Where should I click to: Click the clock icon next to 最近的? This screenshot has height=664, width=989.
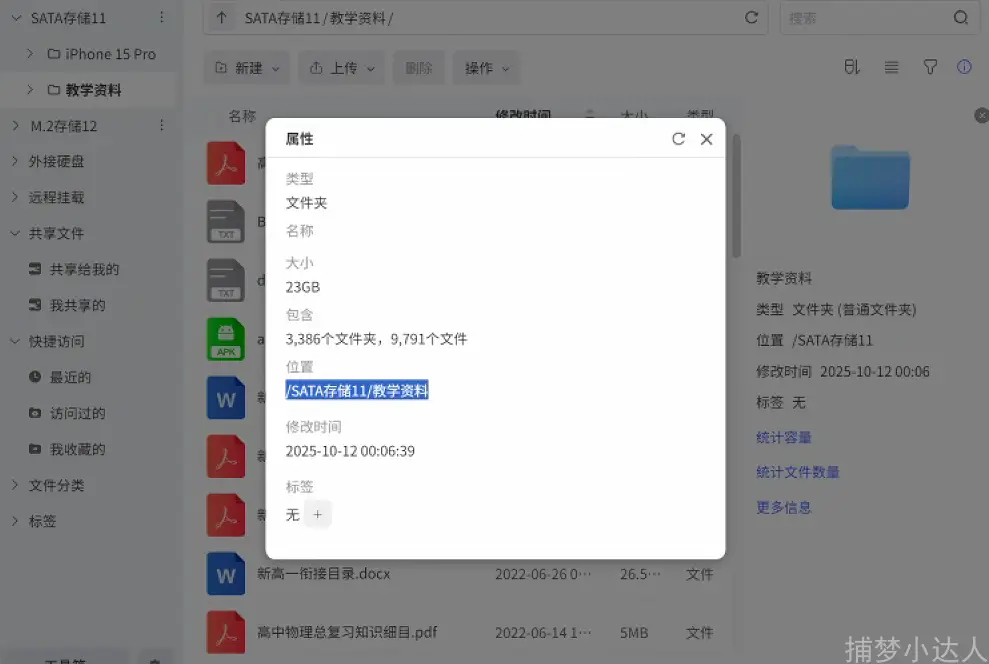(x=34, y=377)
